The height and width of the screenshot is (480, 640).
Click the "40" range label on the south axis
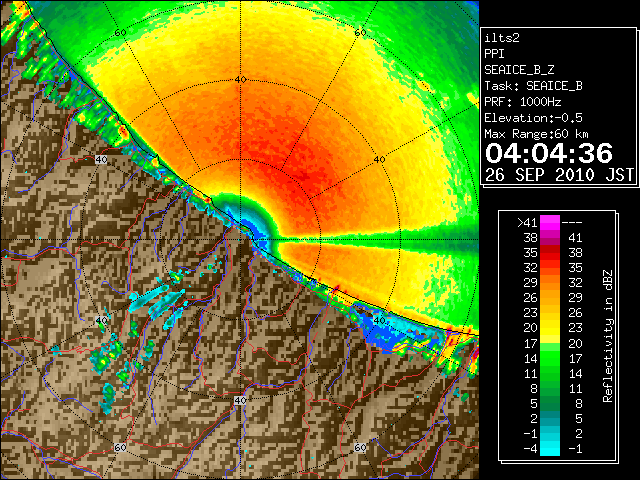coord(240,400)
